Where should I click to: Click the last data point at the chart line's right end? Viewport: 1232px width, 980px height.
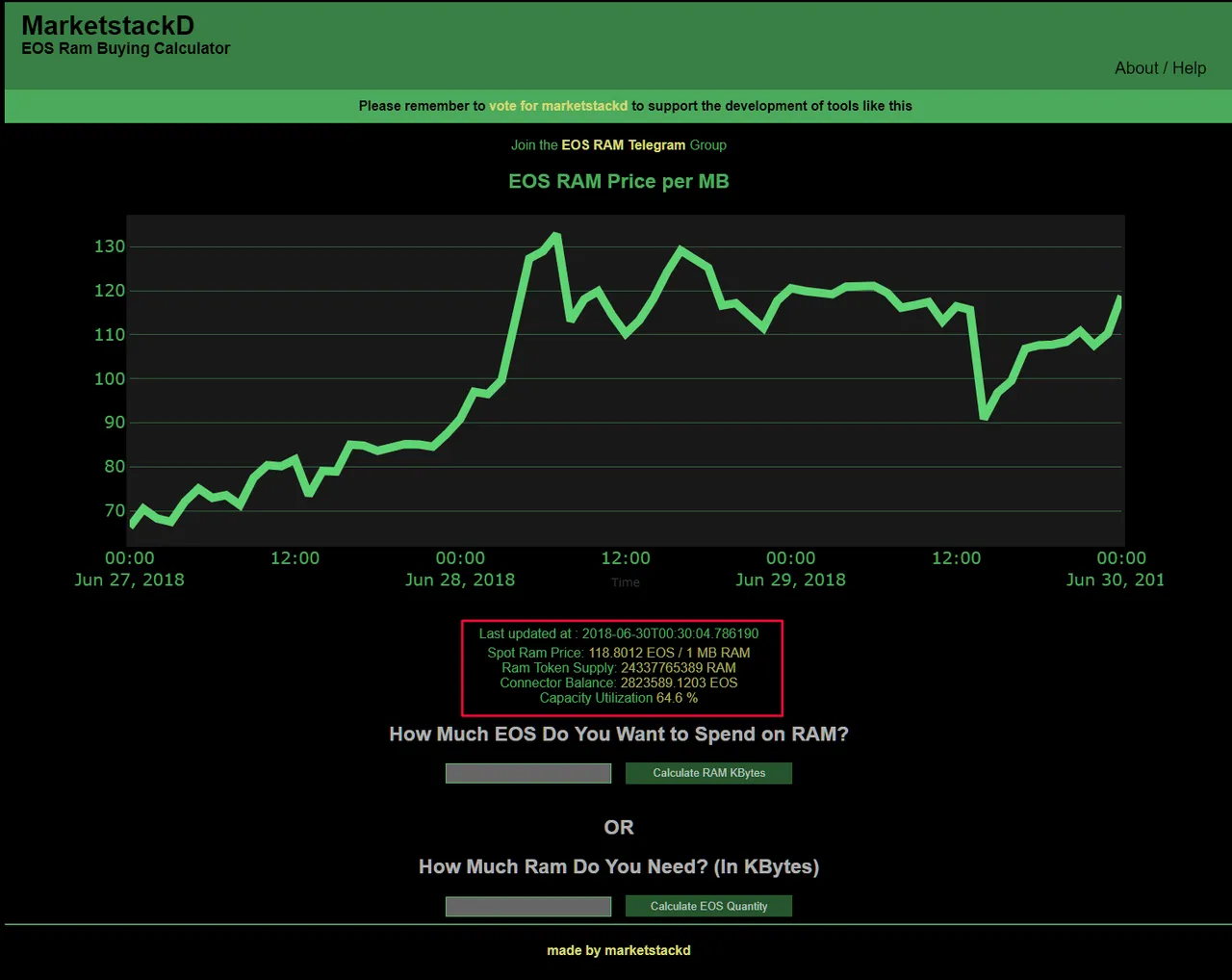click(1119, 299)
